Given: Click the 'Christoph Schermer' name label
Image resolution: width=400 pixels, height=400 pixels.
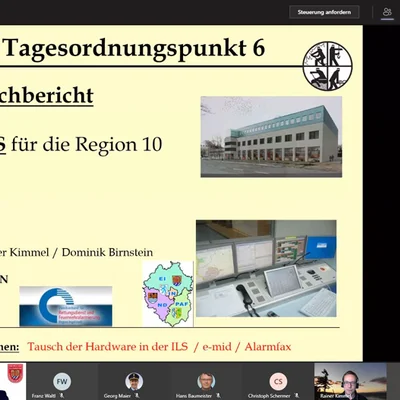Looking at the screenshot, I should pos(269,396).
